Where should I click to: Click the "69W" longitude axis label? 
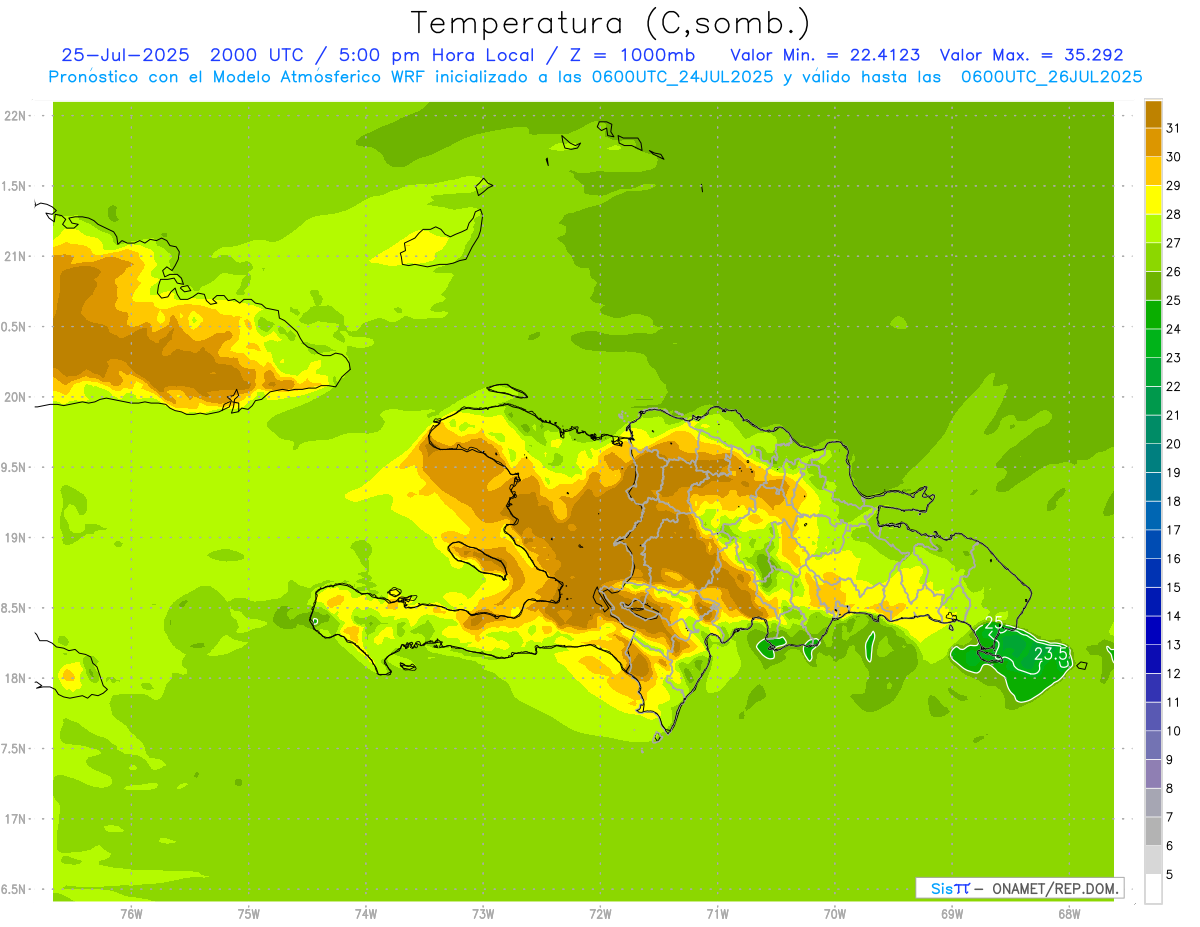pyautogui.click(x=952, y=914)
